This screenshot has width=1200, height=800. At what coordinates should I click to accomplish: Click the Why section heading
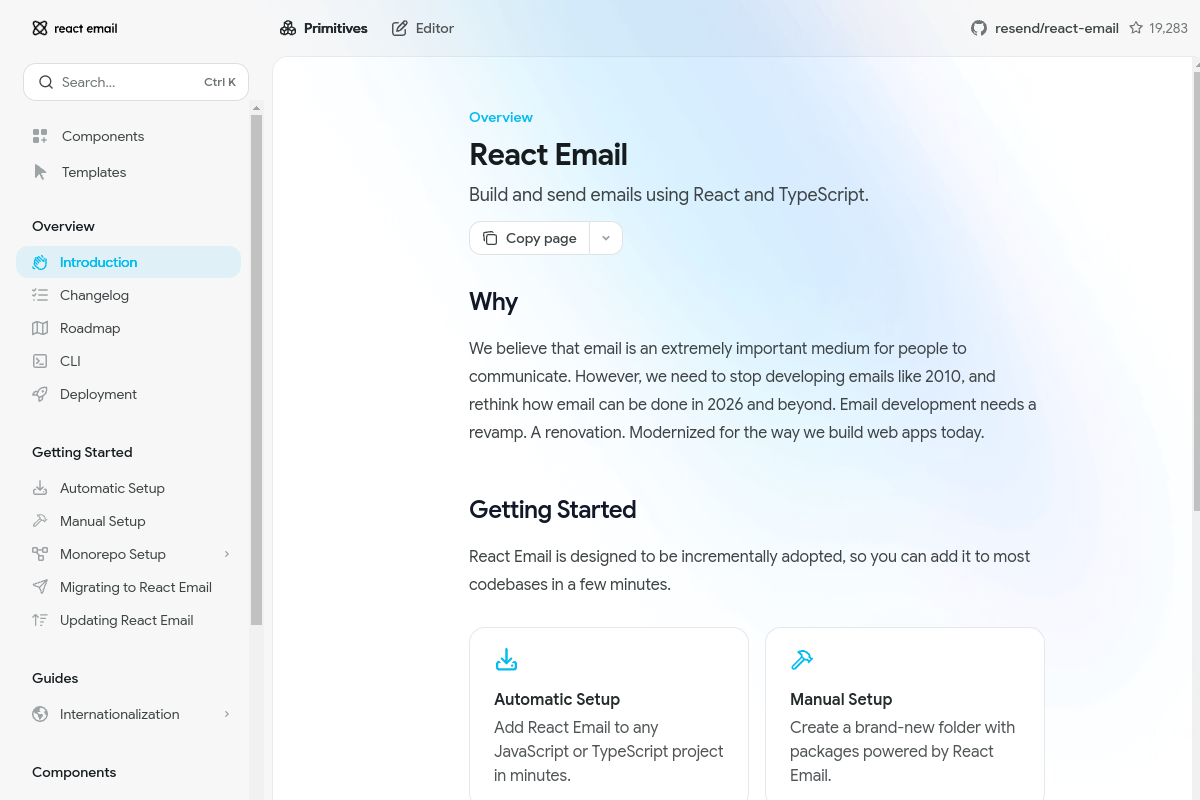(x=494, y=302)
